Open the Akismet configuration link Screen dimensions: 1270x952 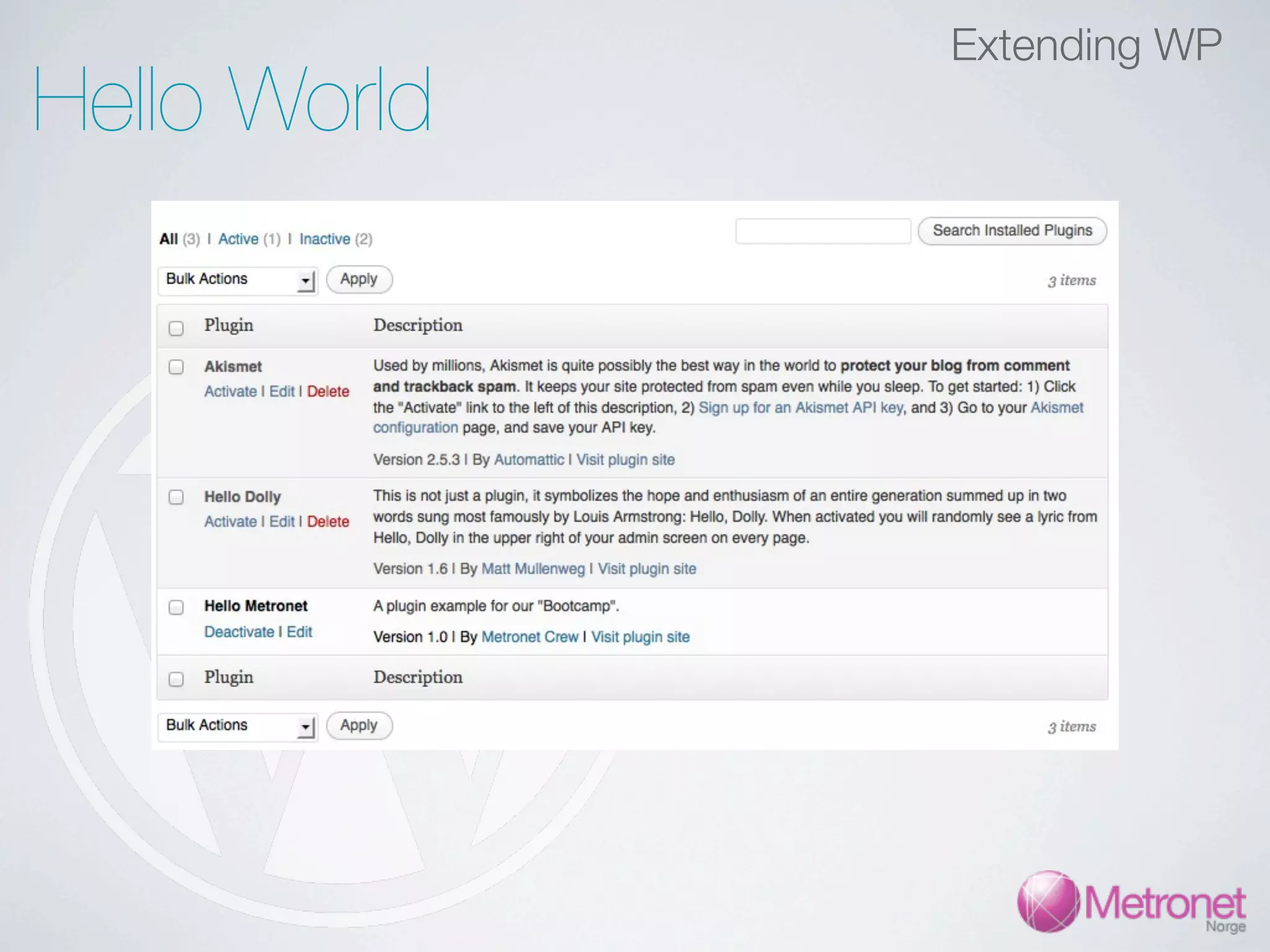coord(415,428)
